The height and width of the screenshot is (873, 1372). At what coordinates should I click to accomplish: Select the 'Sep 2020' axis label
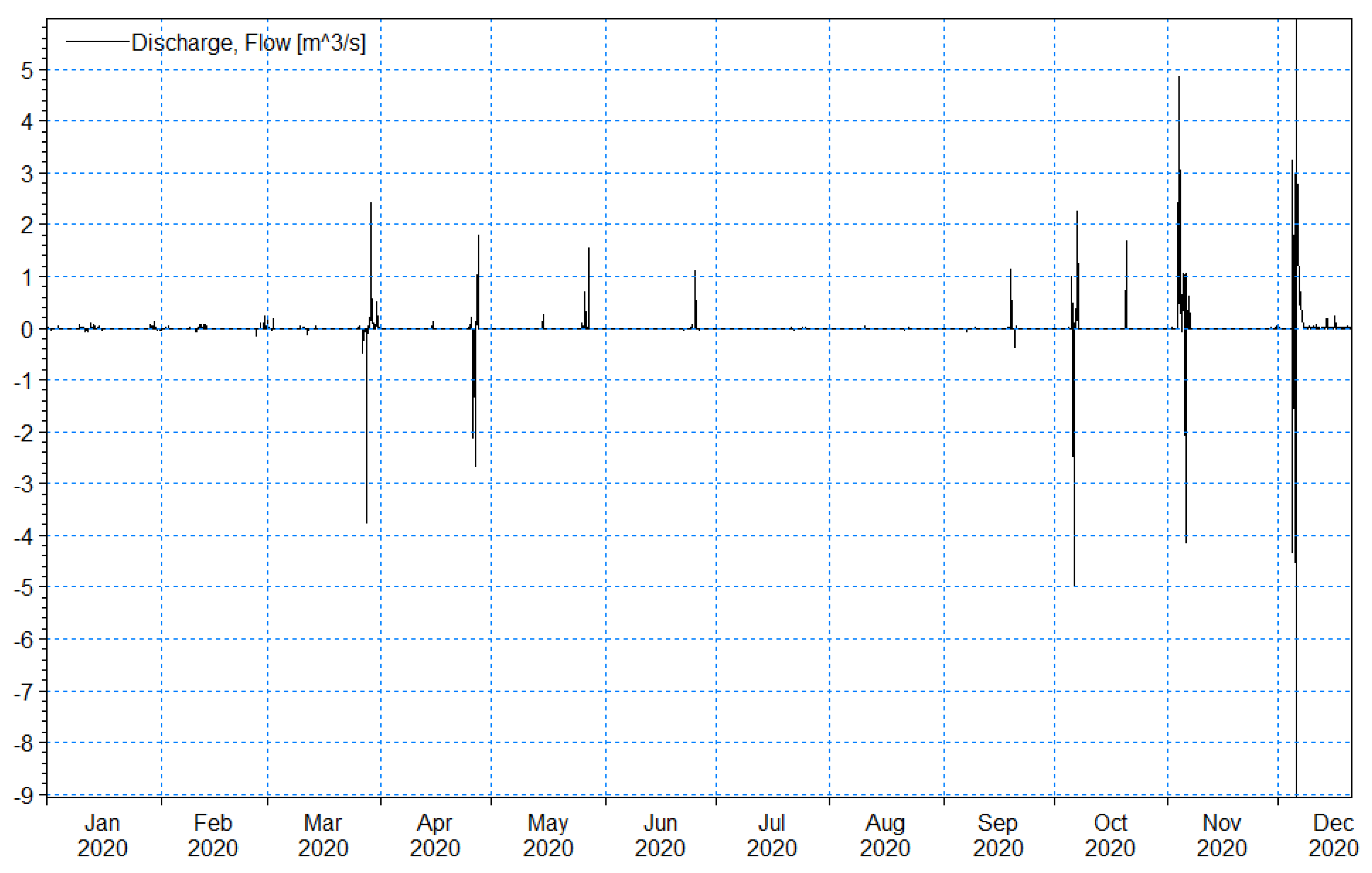click(998, 835)
